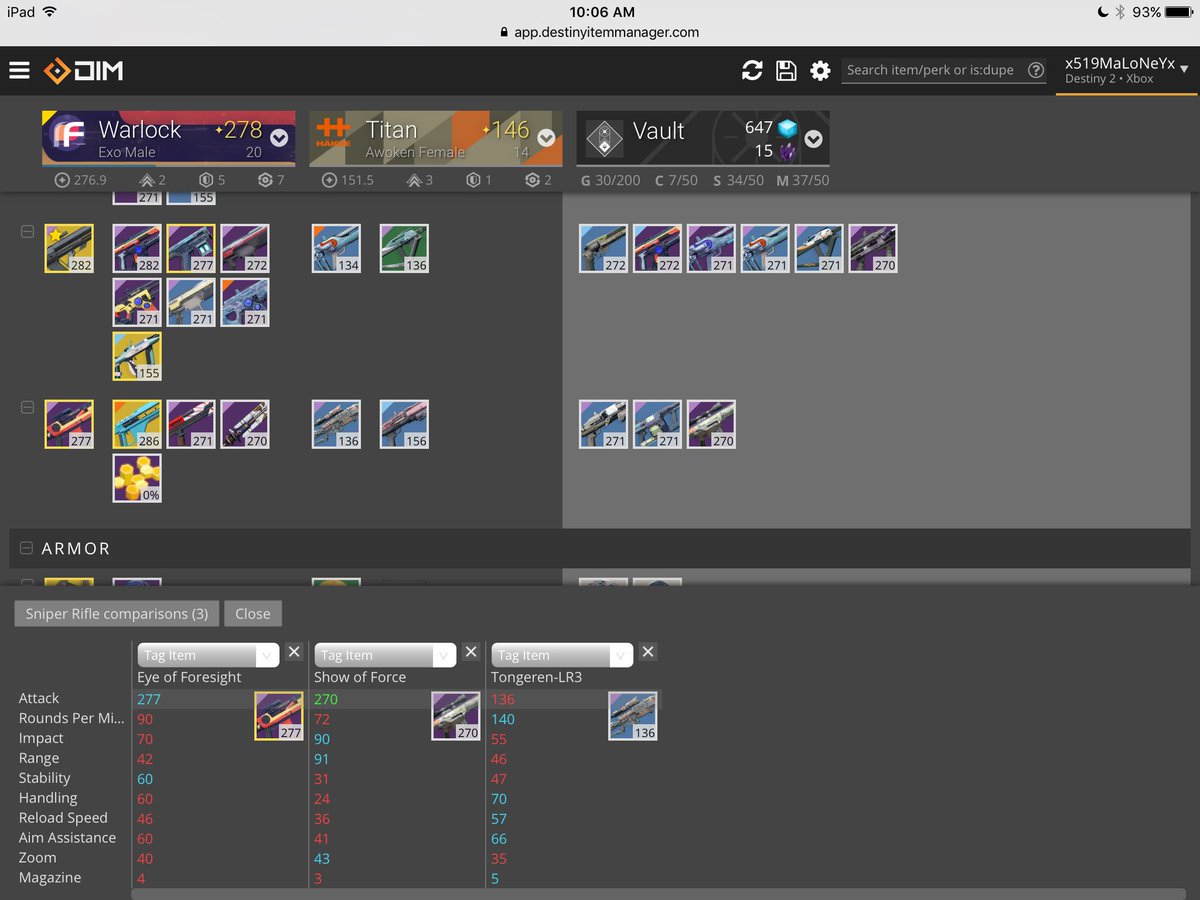The height and width of the screenshot is (900, 1200).
Task: Sort comparison by Magazine stat
Action: tap(50, 878)
